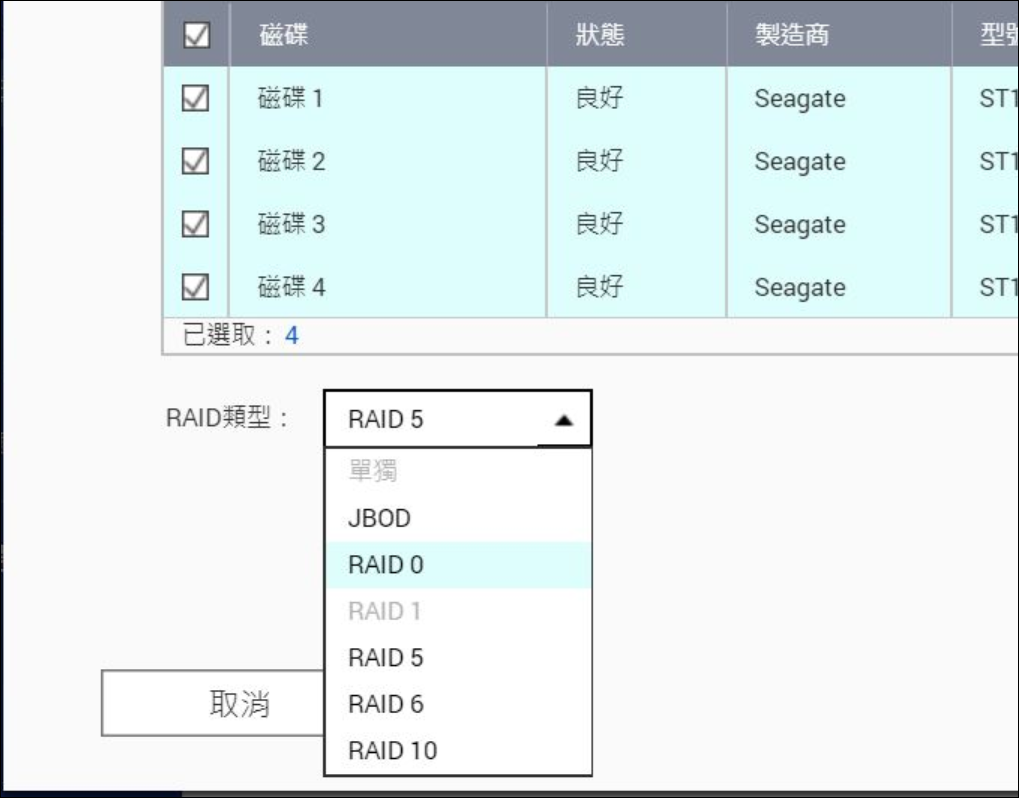Screen dimensions: 1019x798
Task: Pick RAID 5 option in the list
Action: (386, 658)
